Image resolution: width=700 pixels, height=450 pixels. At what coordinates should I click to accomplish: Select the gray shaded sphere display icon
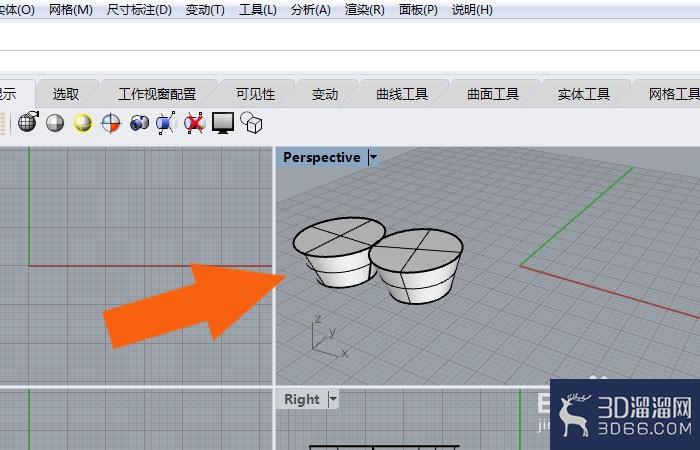[x=55, y=123]
